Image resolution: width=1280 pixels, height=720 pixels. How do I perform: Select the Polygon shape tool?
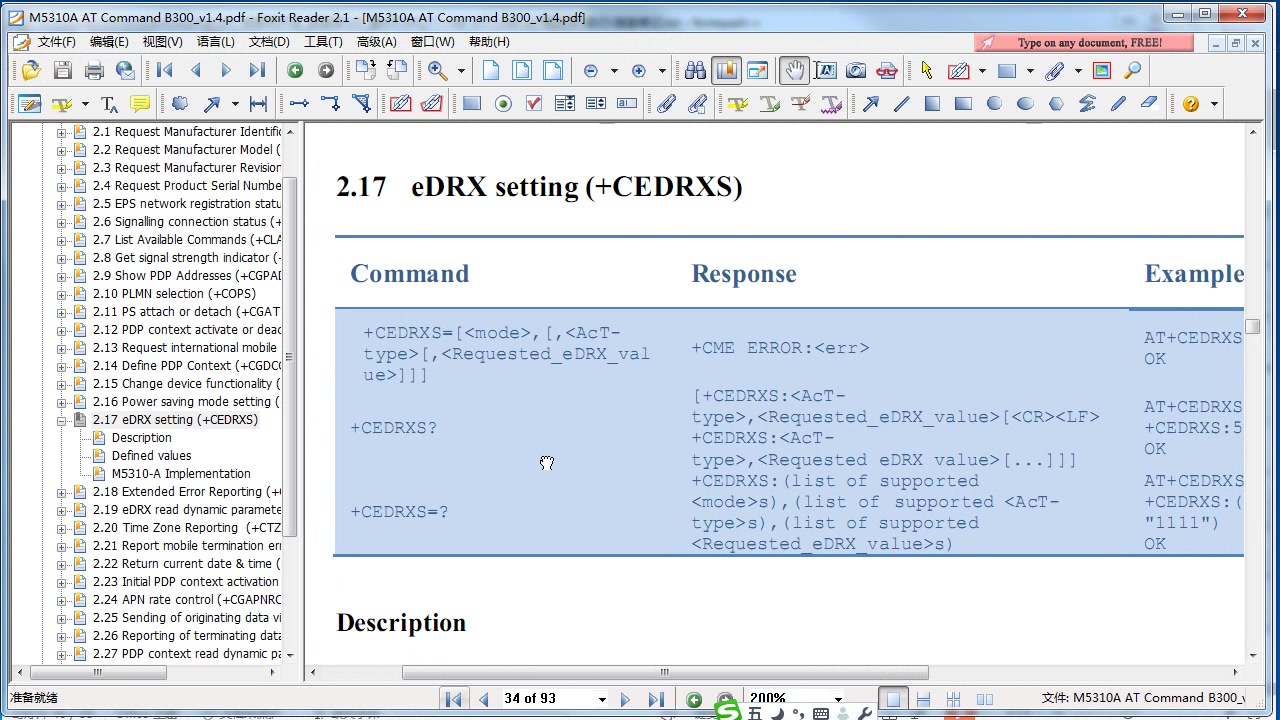coord(1056,103)
